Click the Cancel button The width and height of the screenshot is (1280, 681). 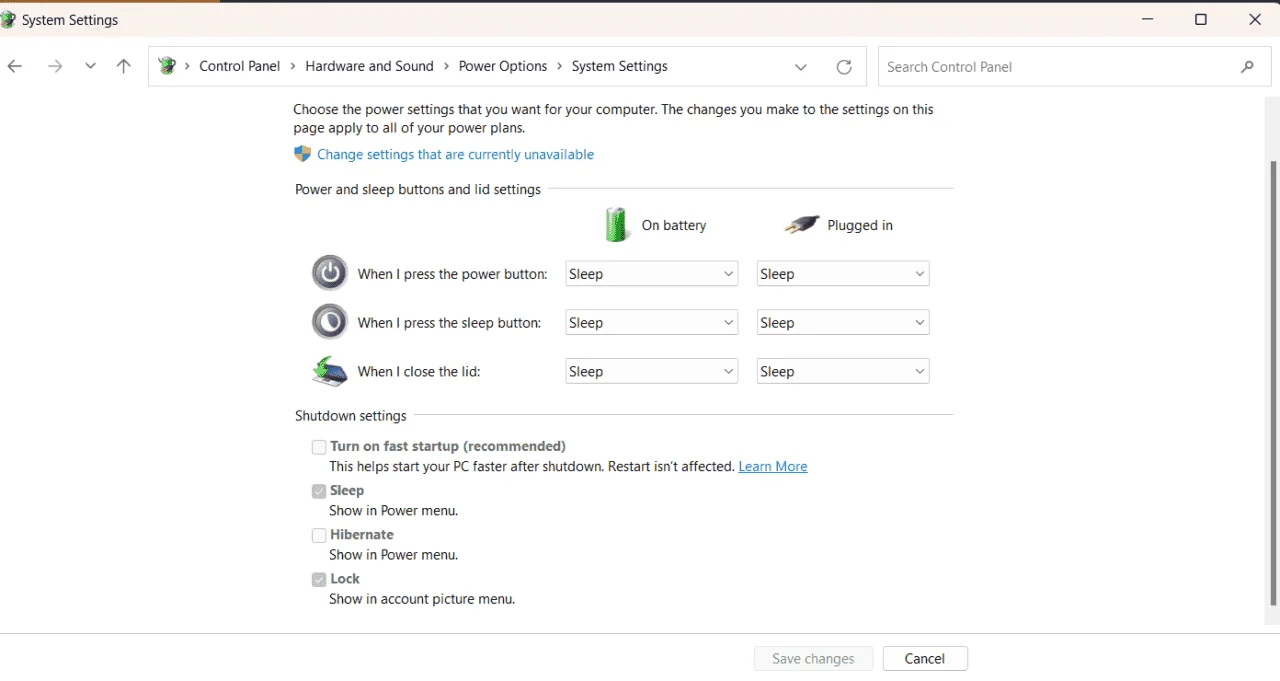pos(925,659)
